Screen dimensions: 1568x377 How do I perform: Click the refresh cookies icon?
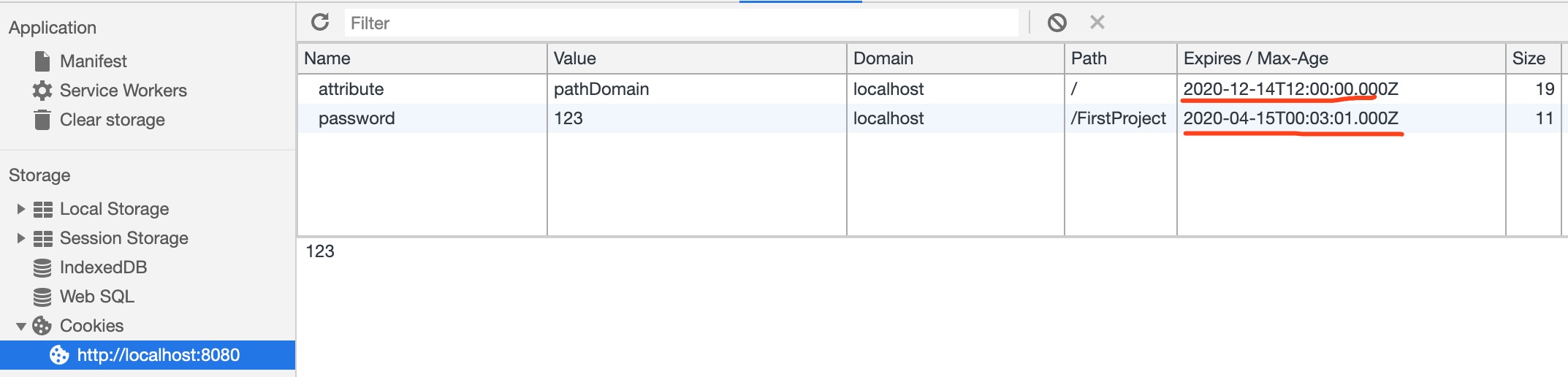click(320, 23)
